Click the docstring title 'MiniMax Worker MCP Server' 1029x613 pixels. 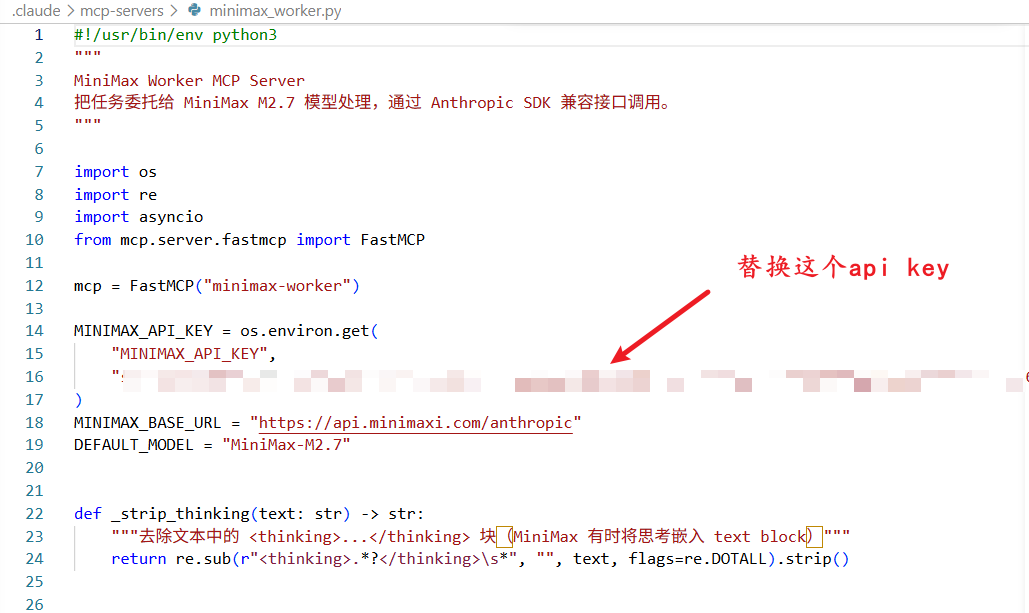click(x=189, y=81)
